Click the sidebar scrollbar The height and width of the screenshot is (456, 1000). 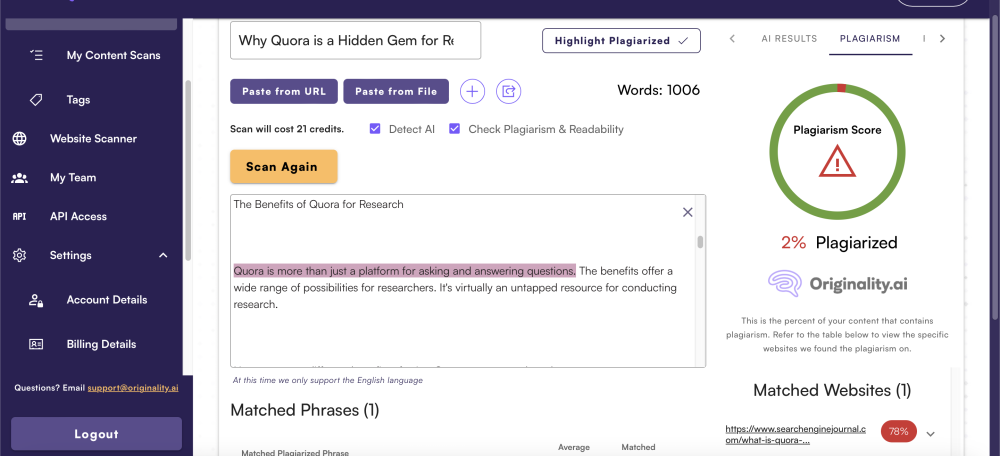[x=188, y=171]
